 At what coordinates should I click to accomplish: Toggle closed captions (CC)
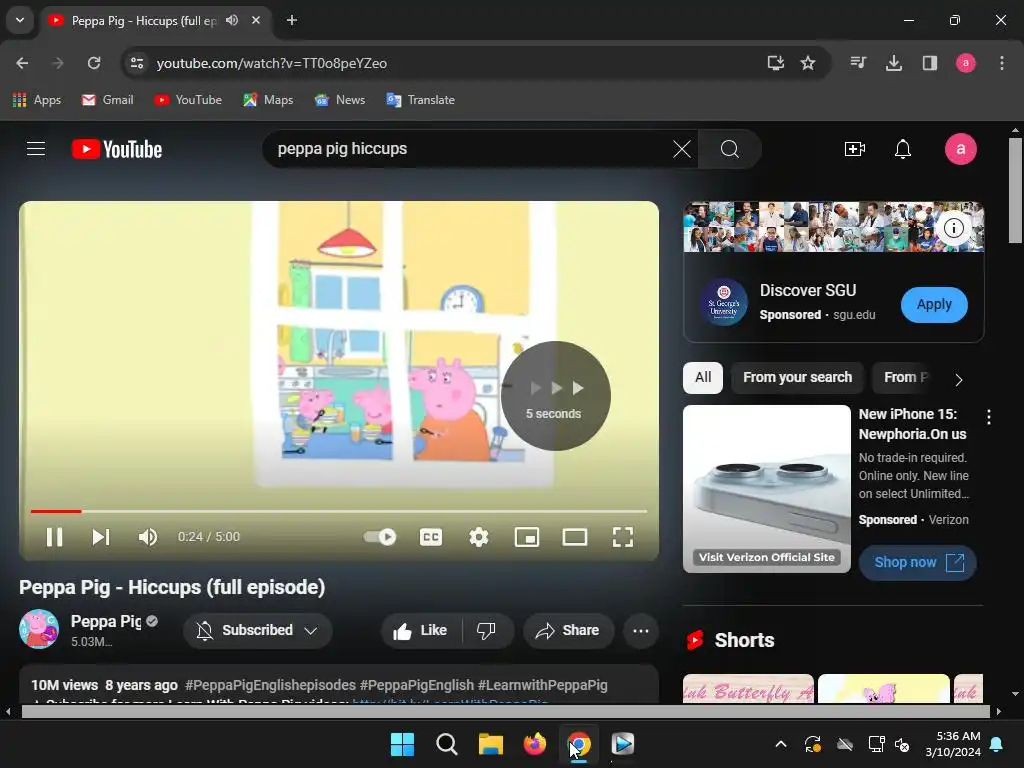(430, 537)
